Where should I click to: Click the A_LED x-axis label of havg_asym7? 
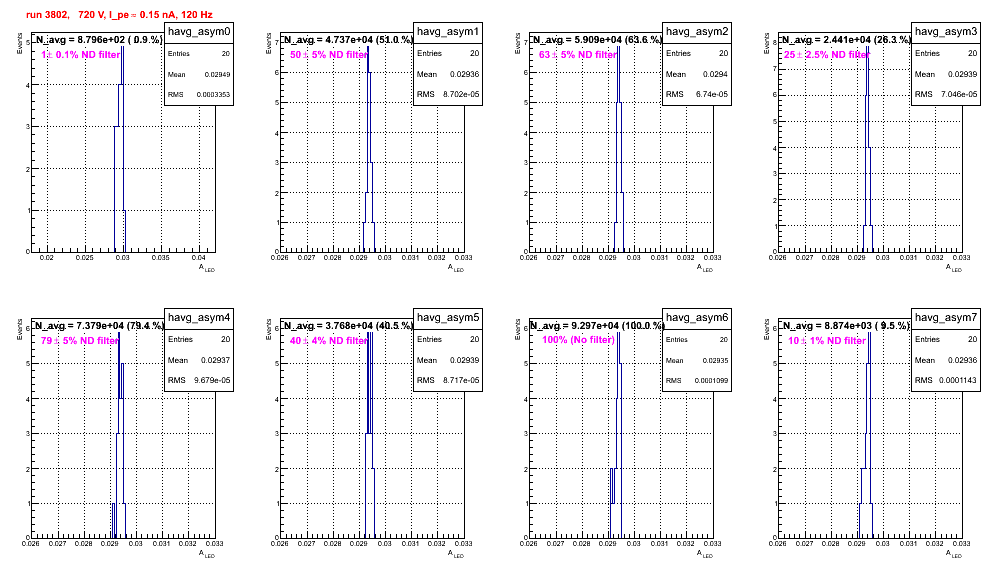954,554
